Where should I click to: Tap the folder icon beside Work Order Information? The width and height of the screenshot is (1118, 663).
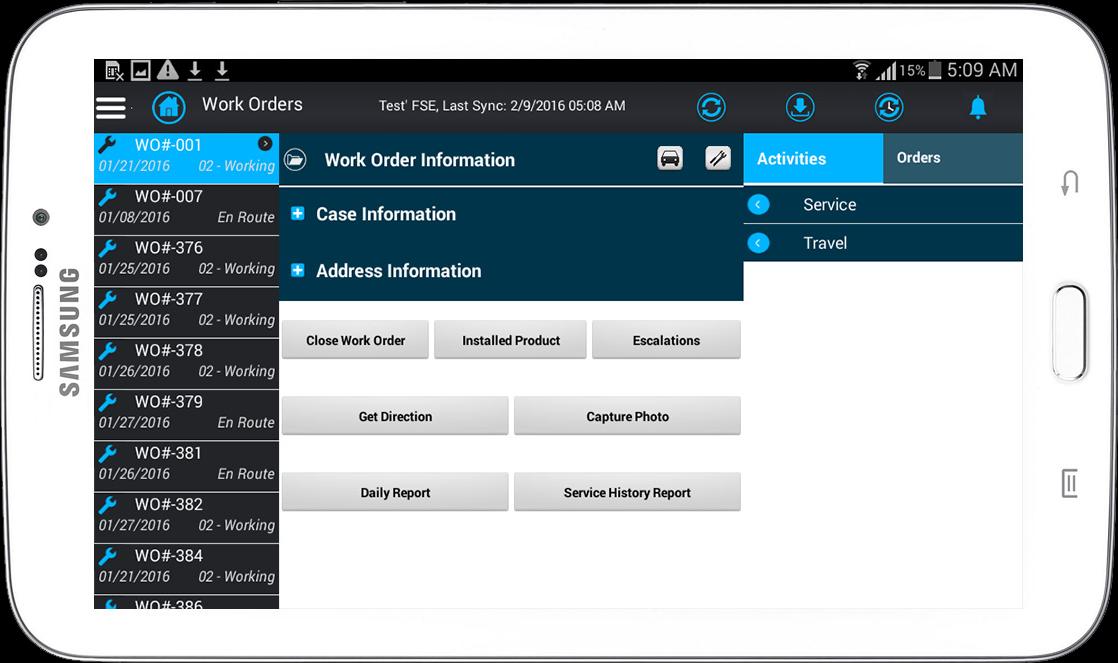click(295, 160)
